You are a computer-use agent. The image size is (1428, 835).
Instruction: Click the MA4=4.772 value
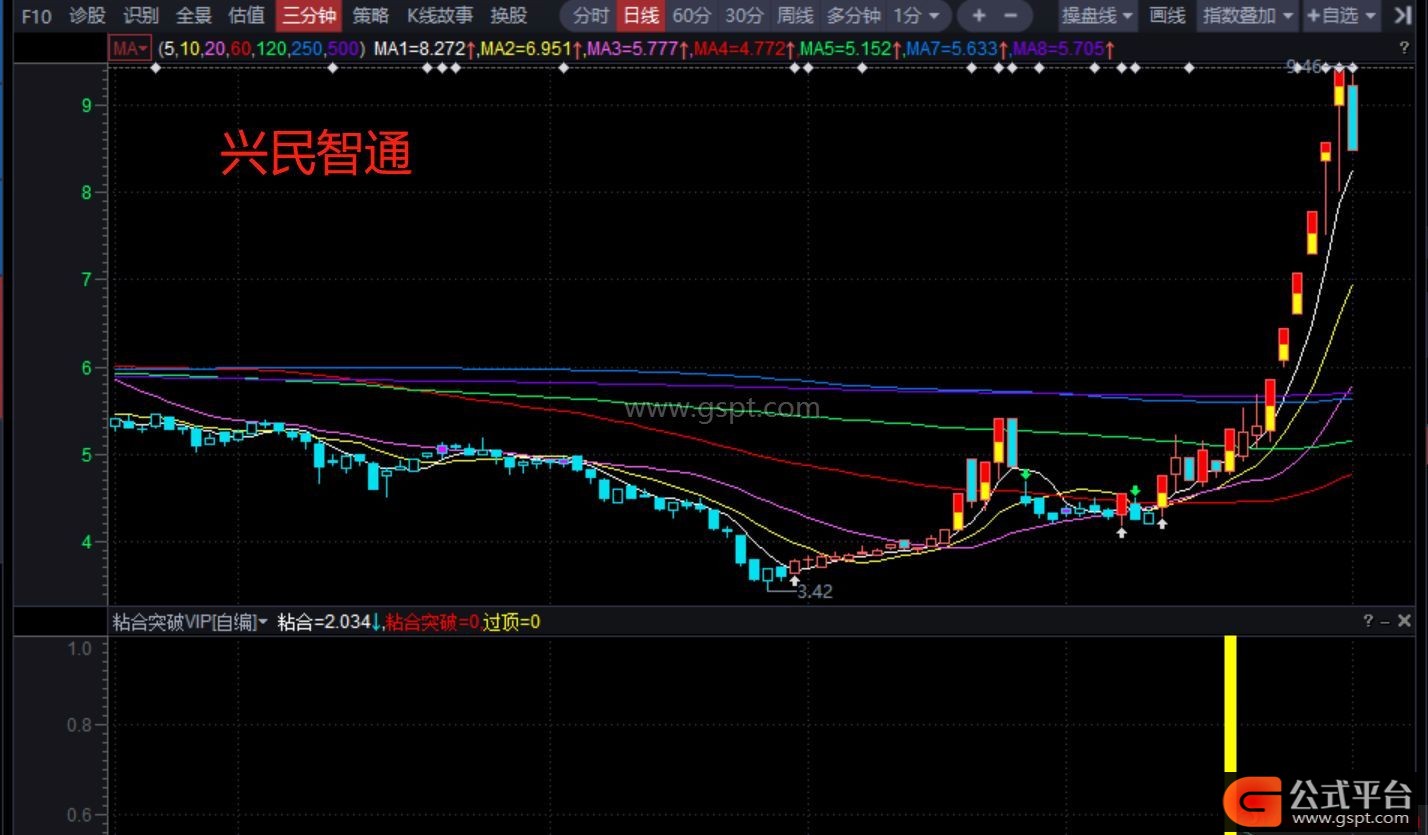(x=743, y=48)
